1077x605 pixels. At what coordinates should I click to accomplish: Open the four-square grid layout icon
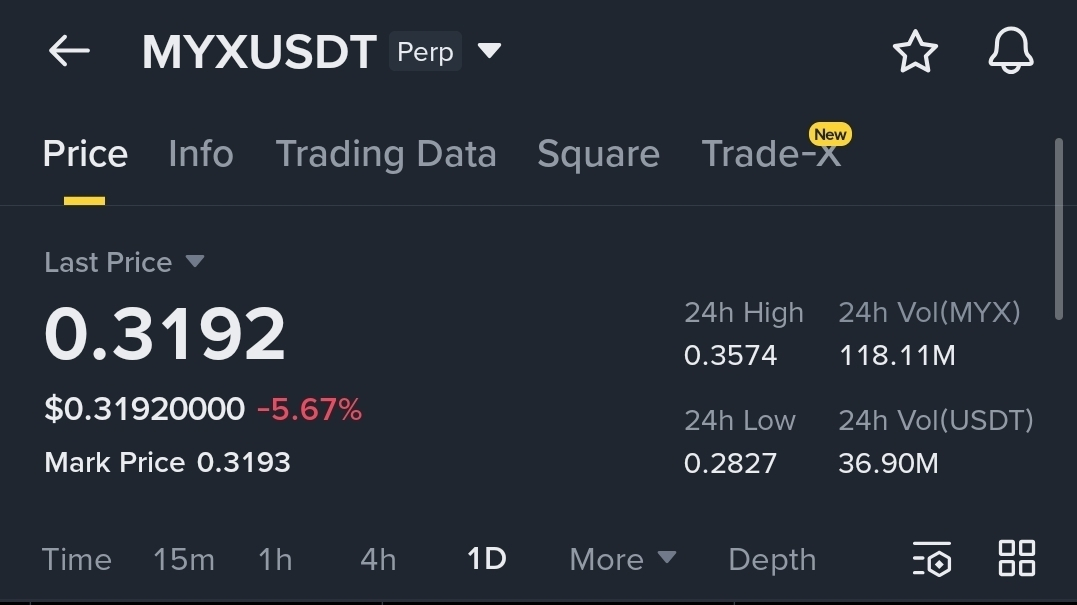click(x=1017, y=558)
